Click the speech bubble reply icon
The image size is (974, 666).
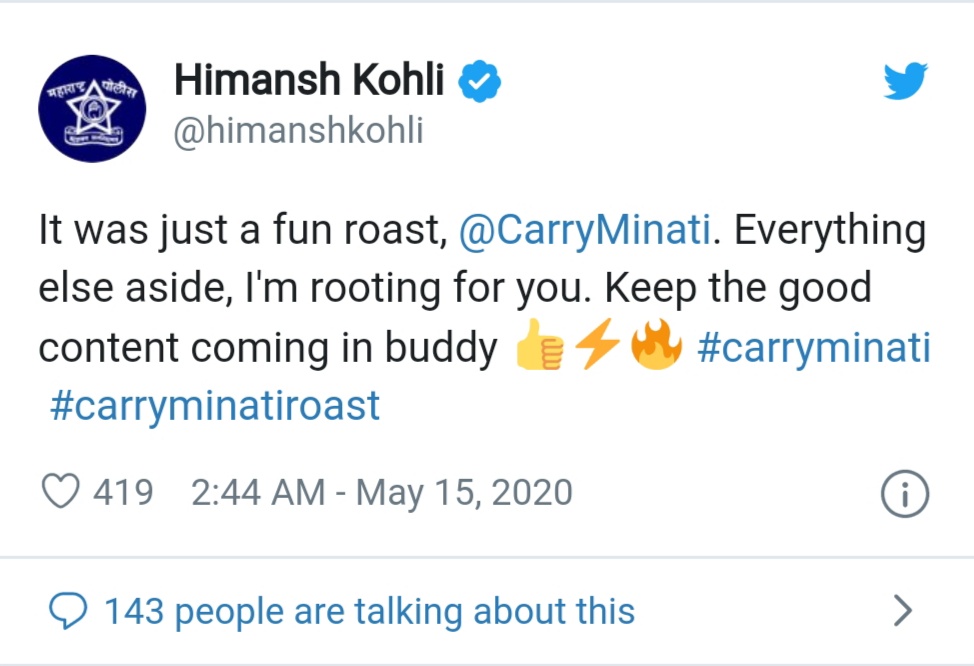(68, 611)
